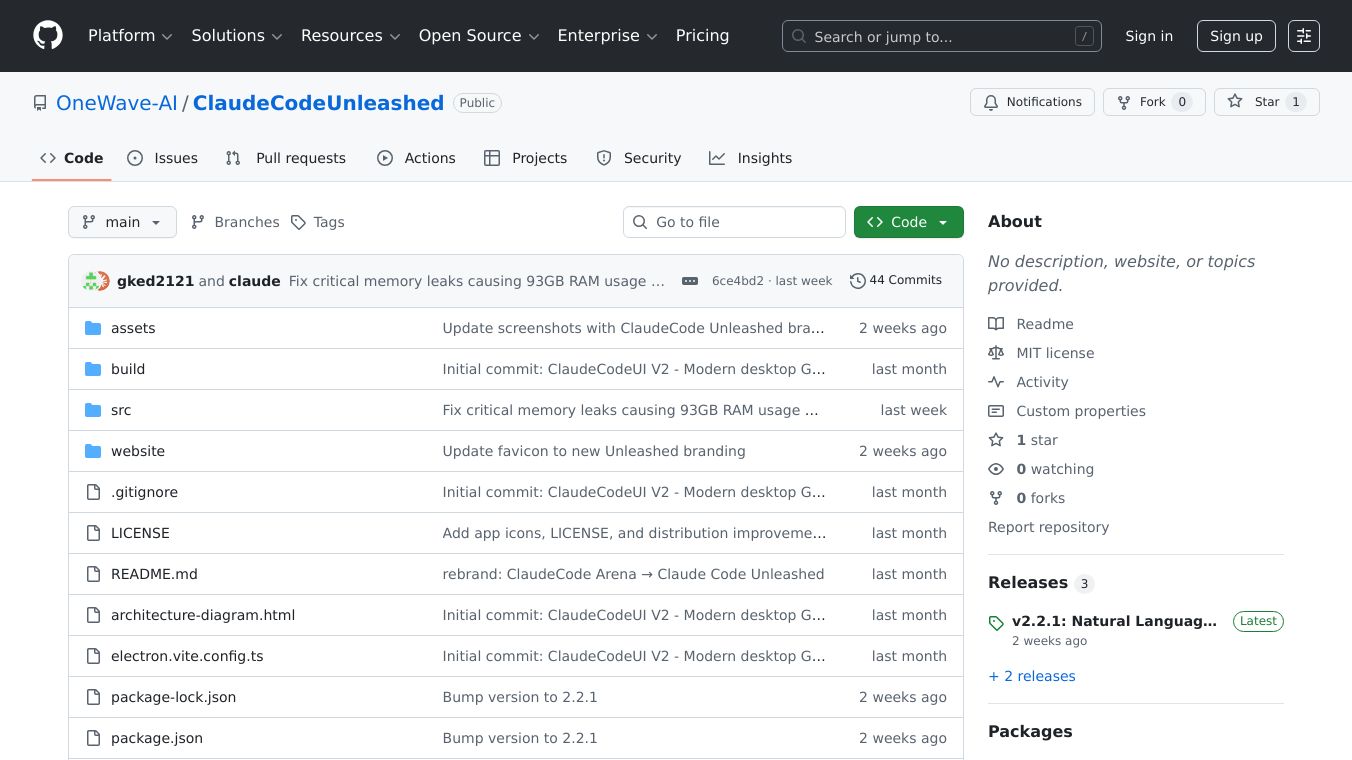The height and width of the screenshot is (760, 1352).
Task: Open the Solutions navigation menu
Action: click(237, 36)
